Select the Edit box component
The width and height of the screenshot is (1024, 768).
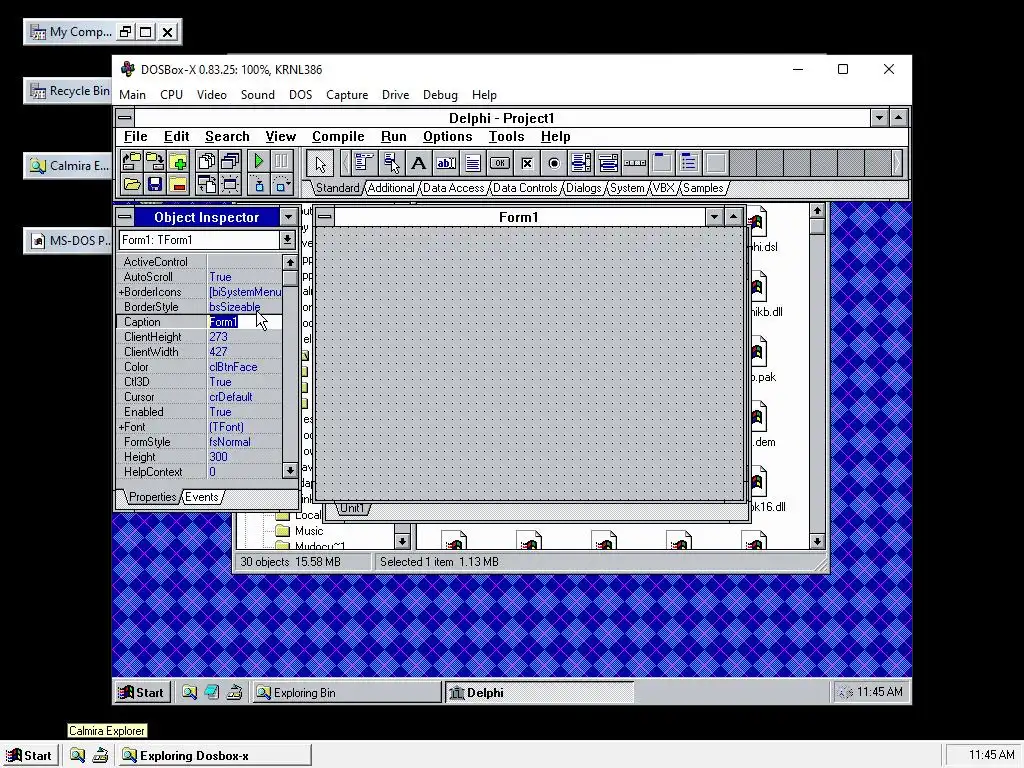pos(445,163)
